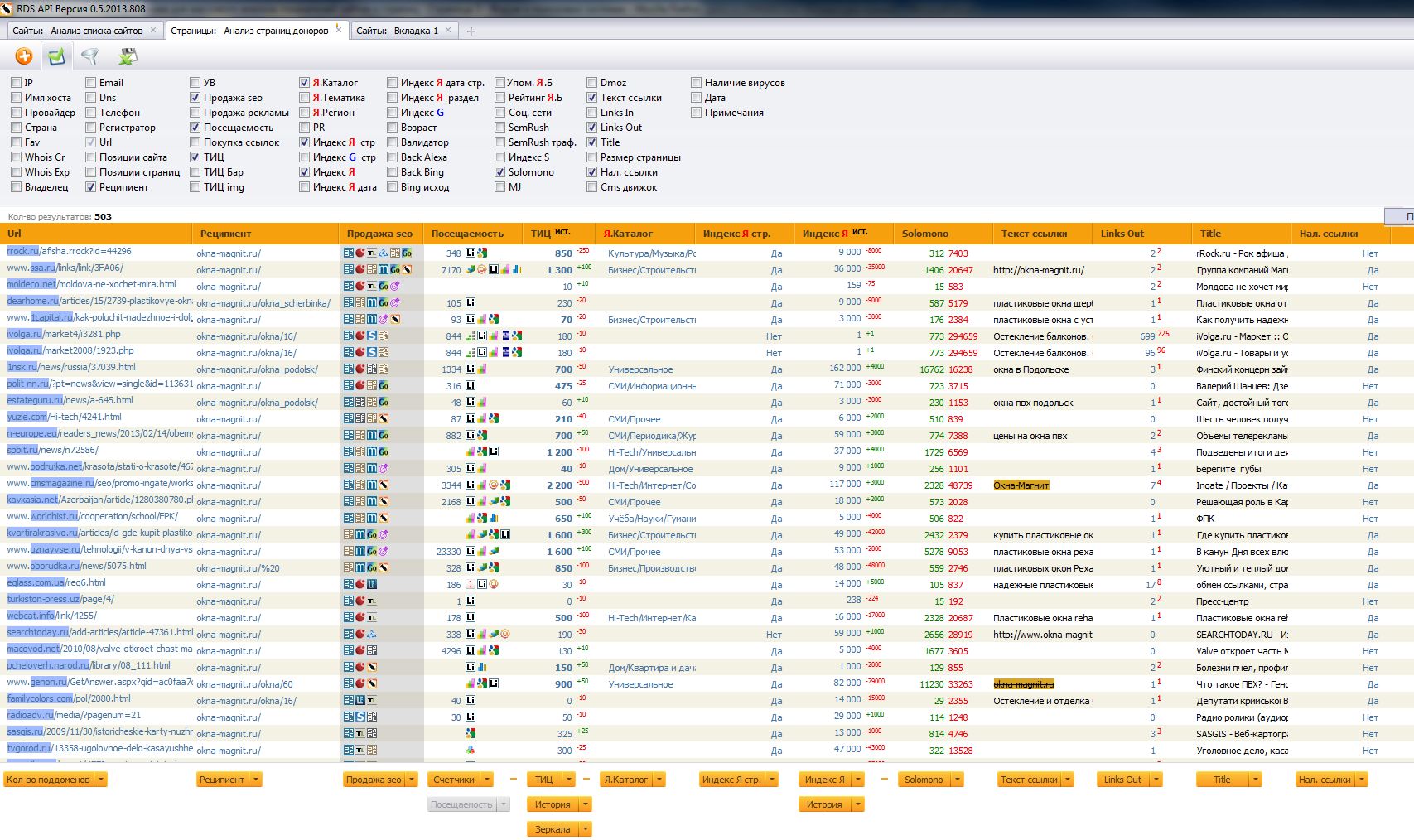Expand the bottom 'Solomono' dropdown
The height and width of the screenshot is (840, 1414).
[x=930, y=780]
